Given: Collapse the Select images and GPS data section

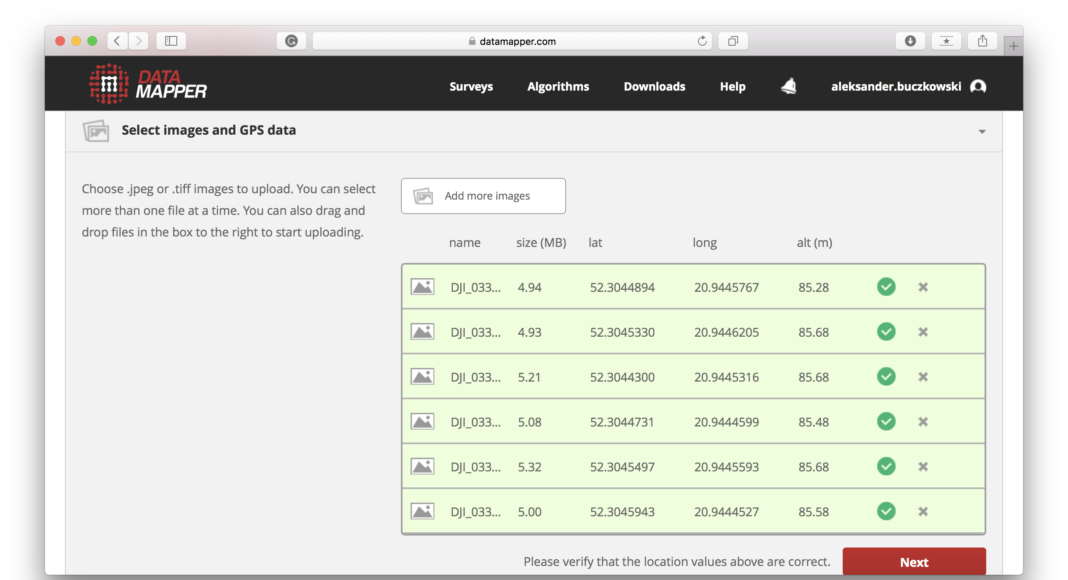Looking at the screenshot, I should coord(981,132).
